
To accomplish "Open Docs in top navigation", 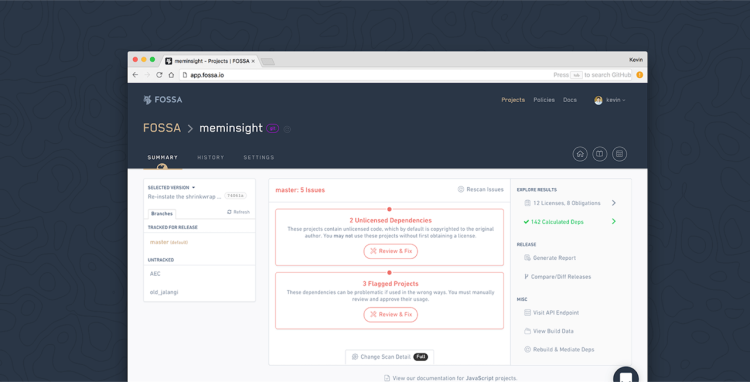I will coord(570,100).
